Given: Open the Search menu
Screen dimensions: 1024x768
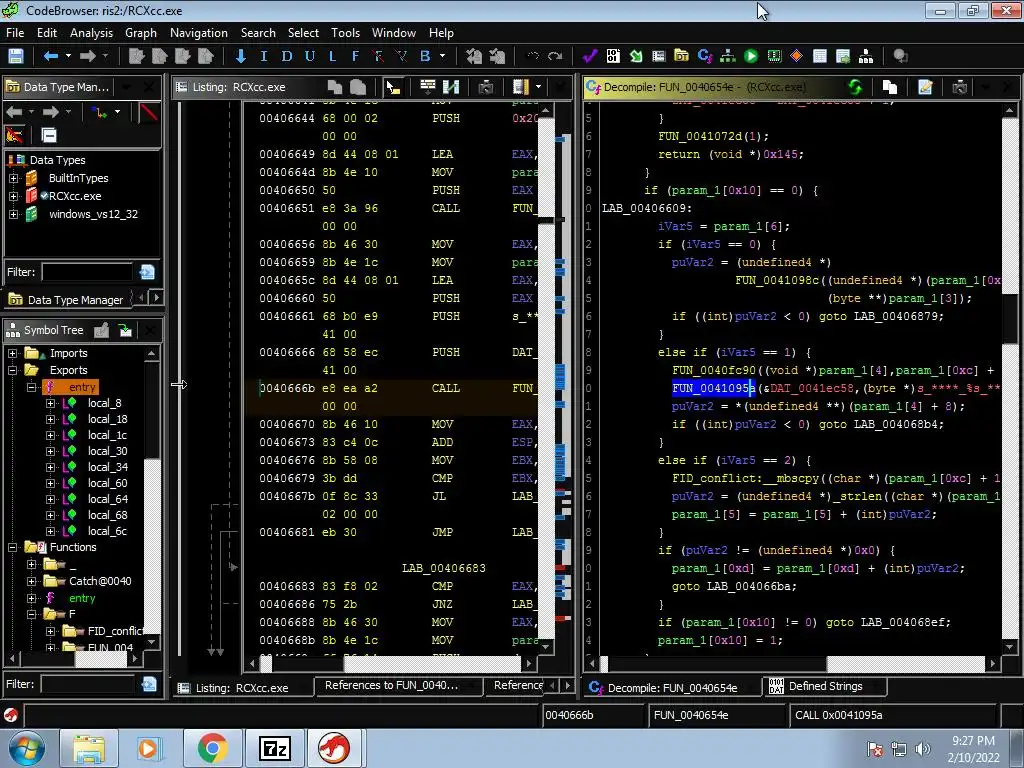Looking at the screenshot, I should click(x=258, y=33).
